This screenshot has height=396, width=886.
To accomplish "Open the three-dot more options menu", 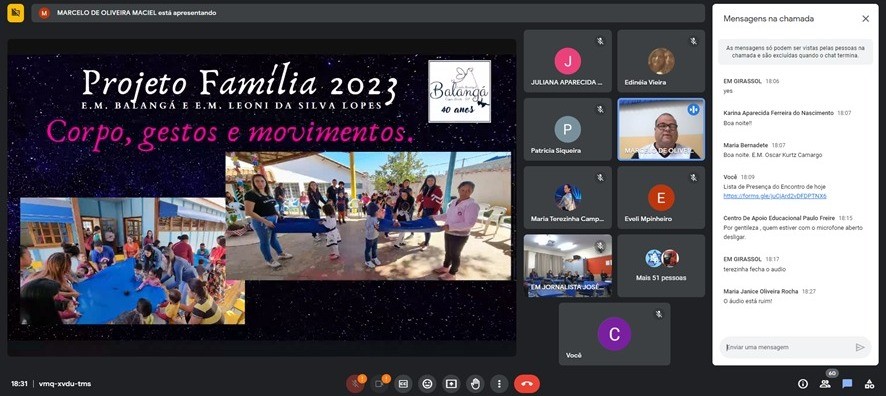I will [x=499, y=384].
